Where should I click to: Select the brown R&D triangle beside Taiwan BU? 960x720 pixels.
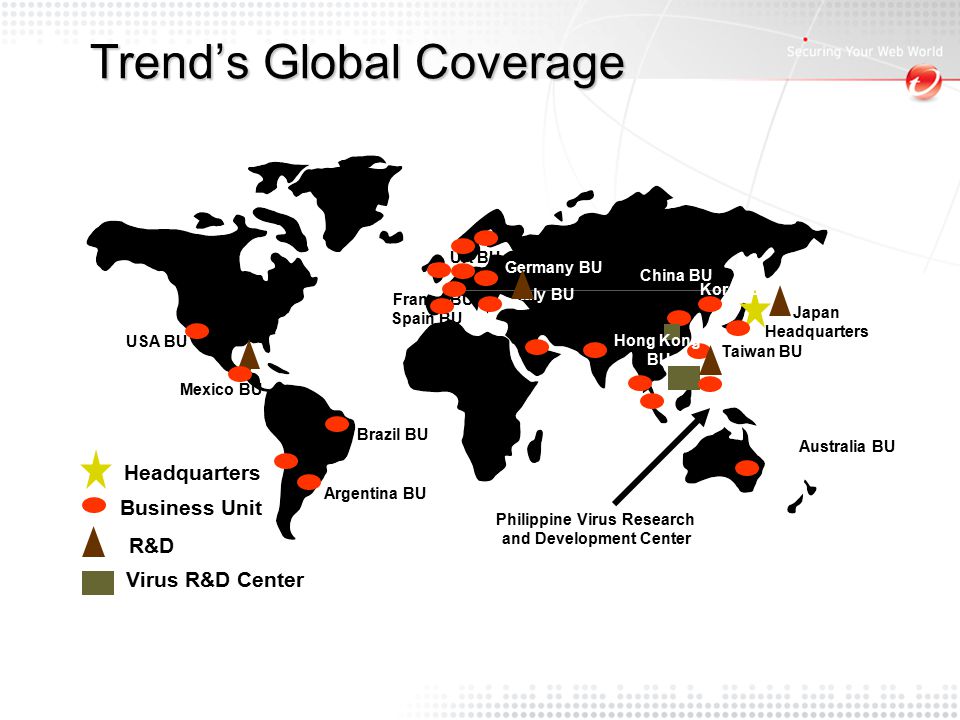coord(710,360)
